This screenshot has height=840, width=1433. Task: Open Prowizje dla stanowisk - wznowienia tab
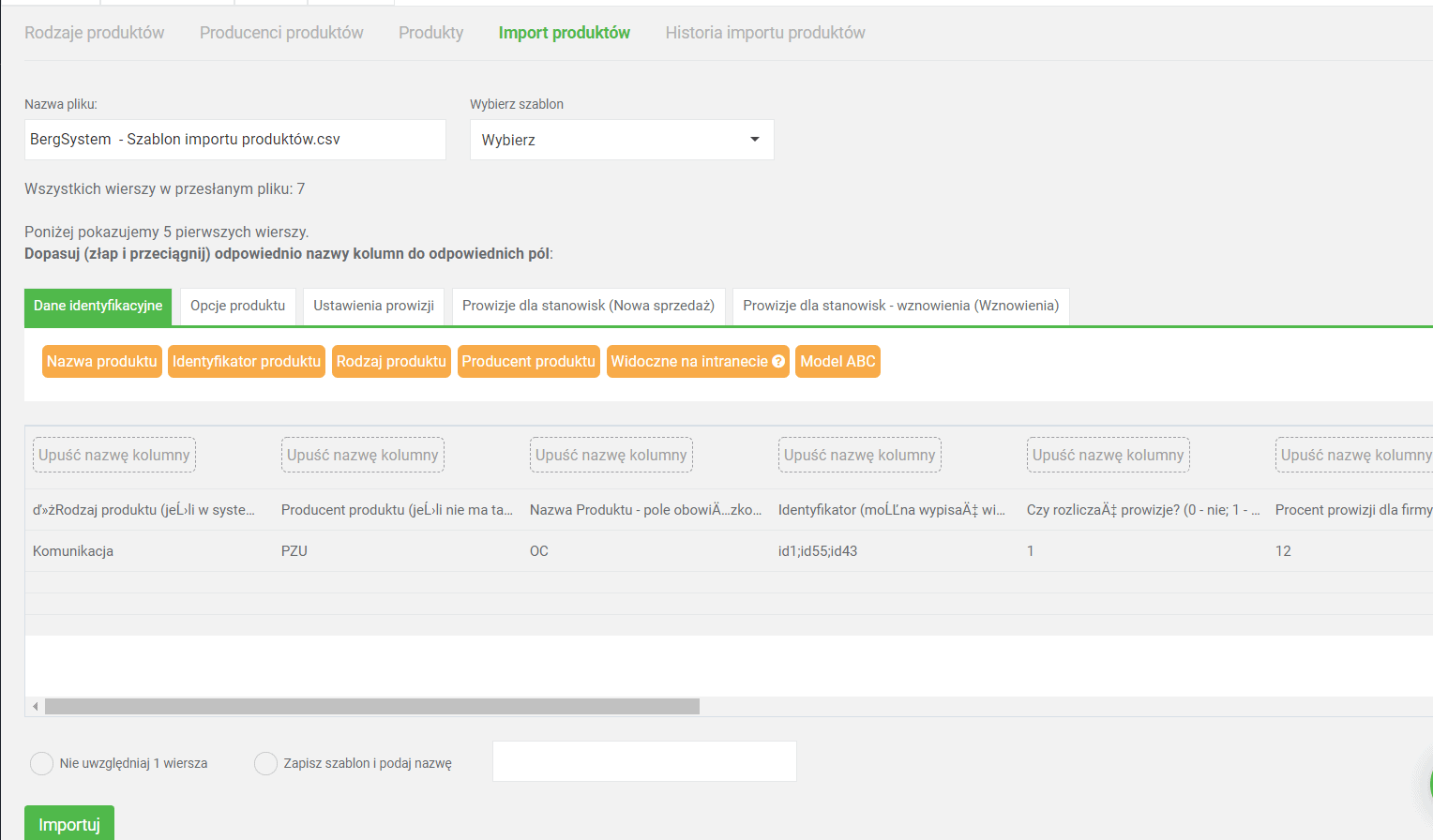point(900,306)
